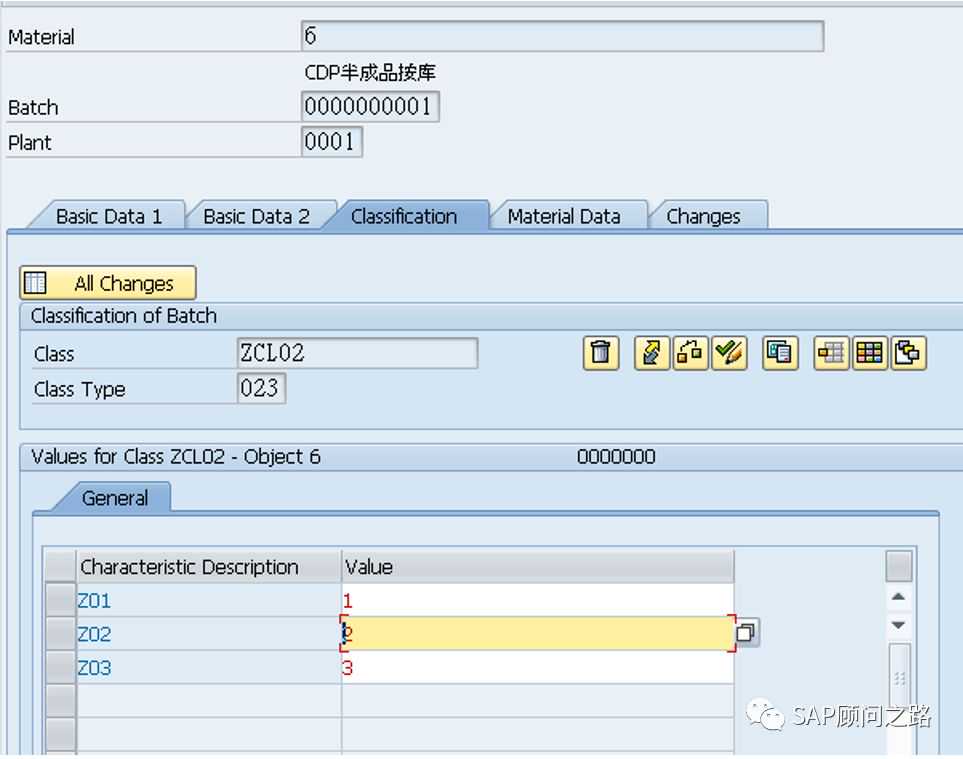Screen dimensions: 963x759
Task: Switch to the Basic Data 1 tab
Action: (108, 216)
